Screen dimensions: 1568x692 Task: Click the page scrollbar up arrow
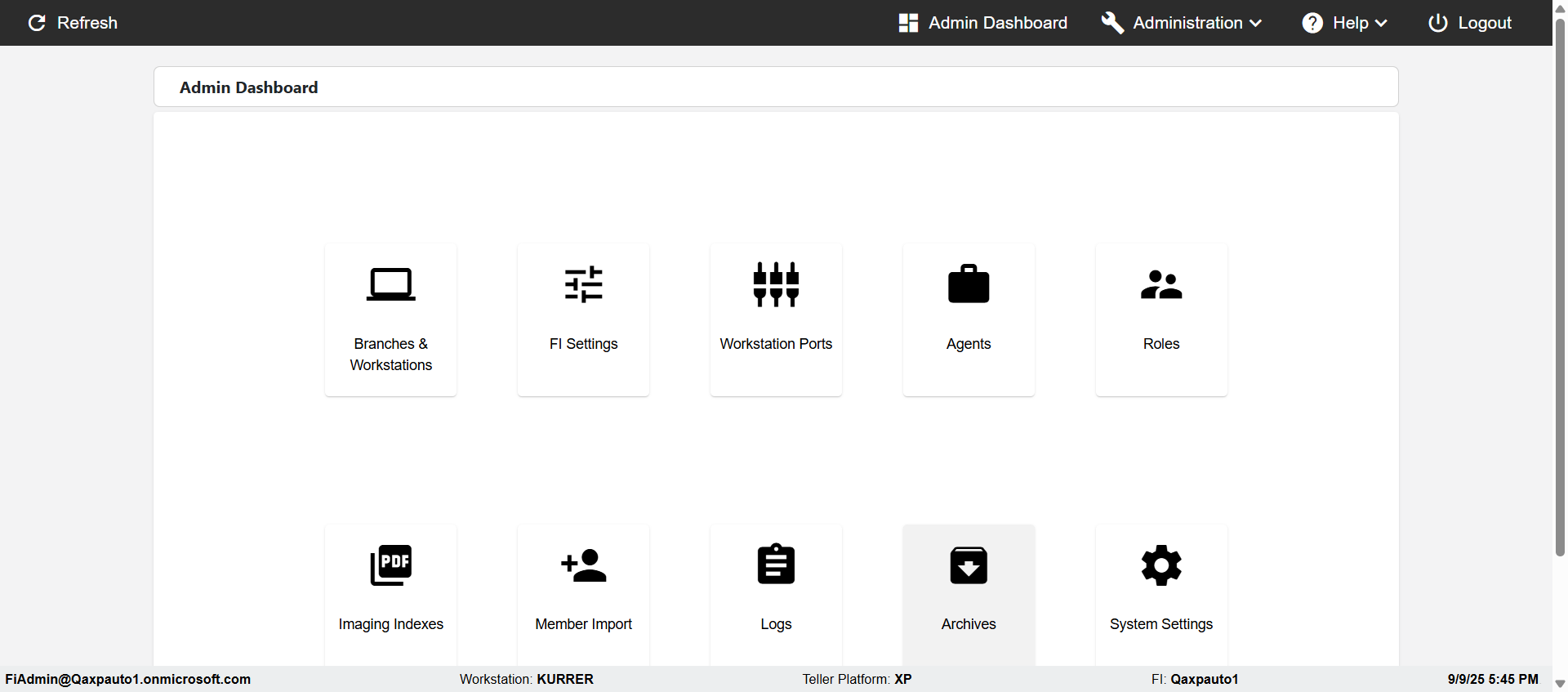pos(1560,7)
